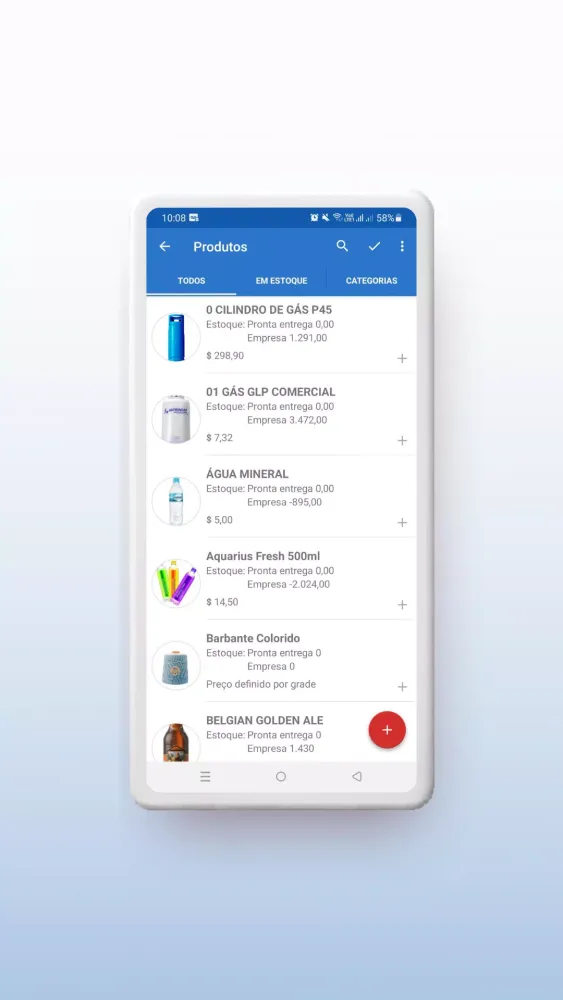
Task: Select product title ÁGUA MINERAL
Action: pyautogui.click(x=247, y=474)
